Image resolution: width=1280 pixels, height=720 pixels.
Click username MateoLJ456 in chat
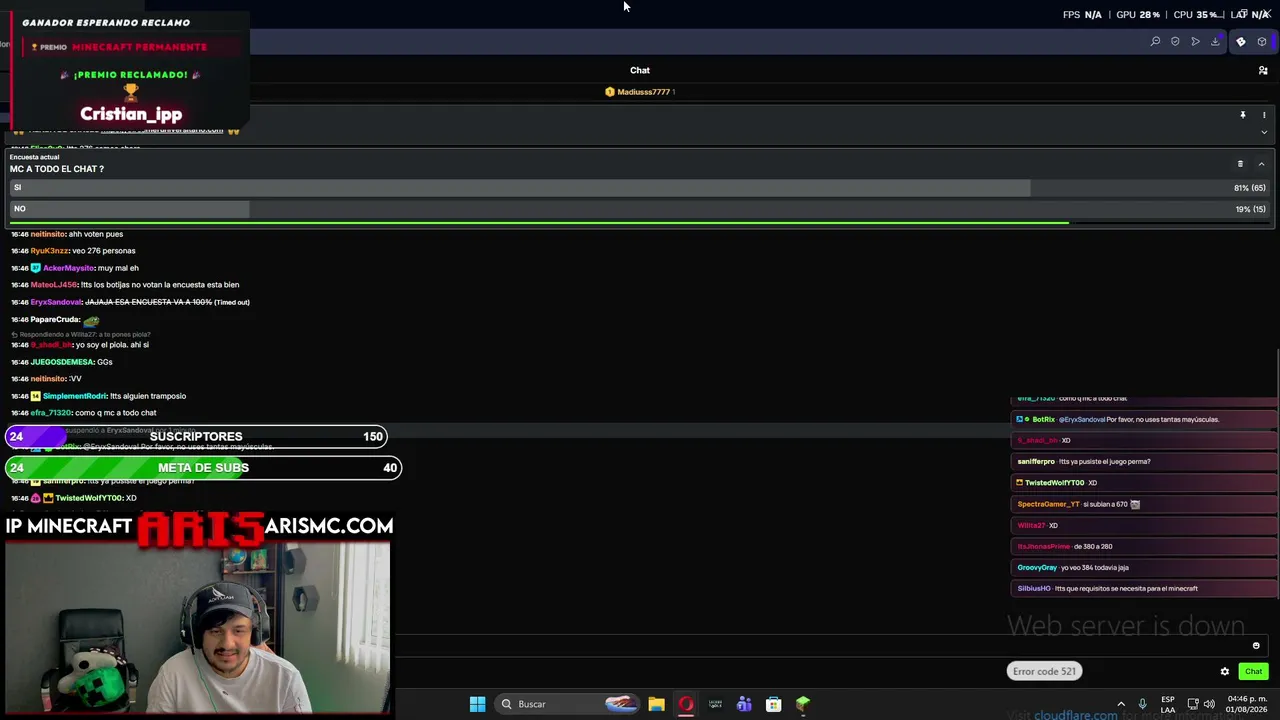[x=54, y=285]
